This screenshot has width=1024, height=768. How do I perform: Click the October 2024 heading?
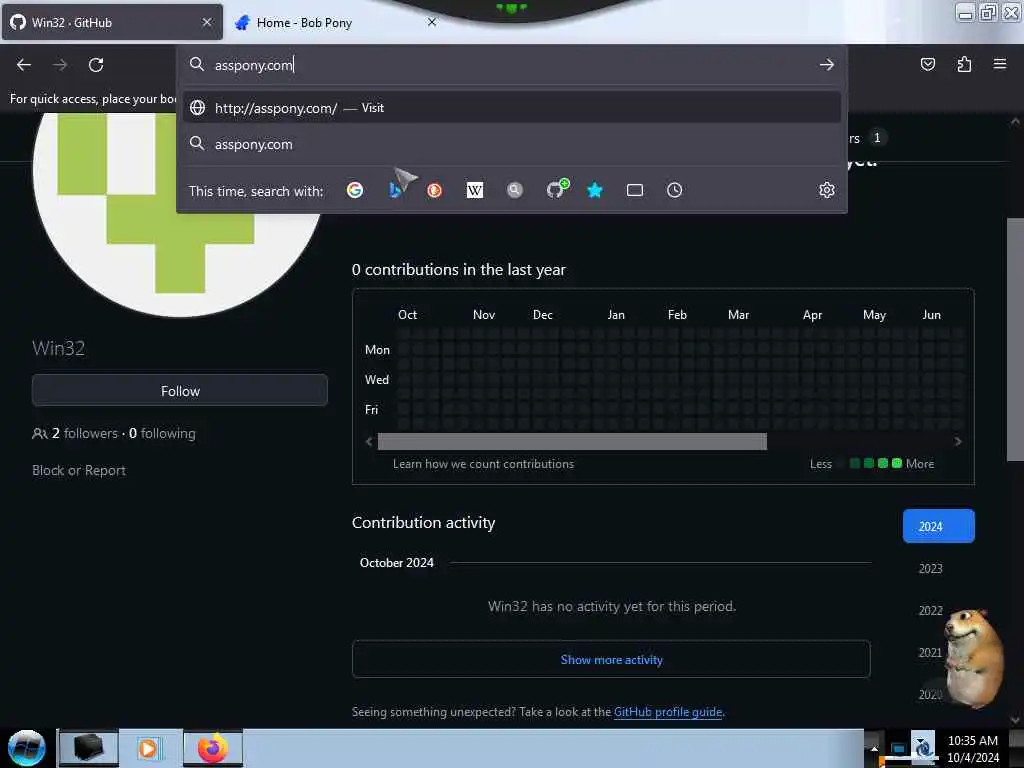pos(396,563)
